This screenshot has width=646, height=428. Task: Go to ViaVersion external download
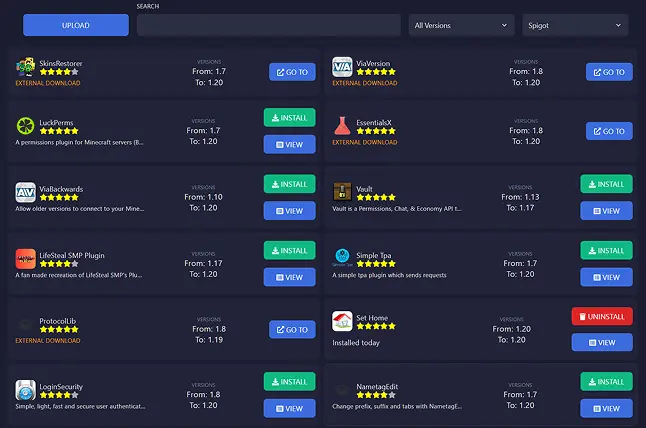609,72
